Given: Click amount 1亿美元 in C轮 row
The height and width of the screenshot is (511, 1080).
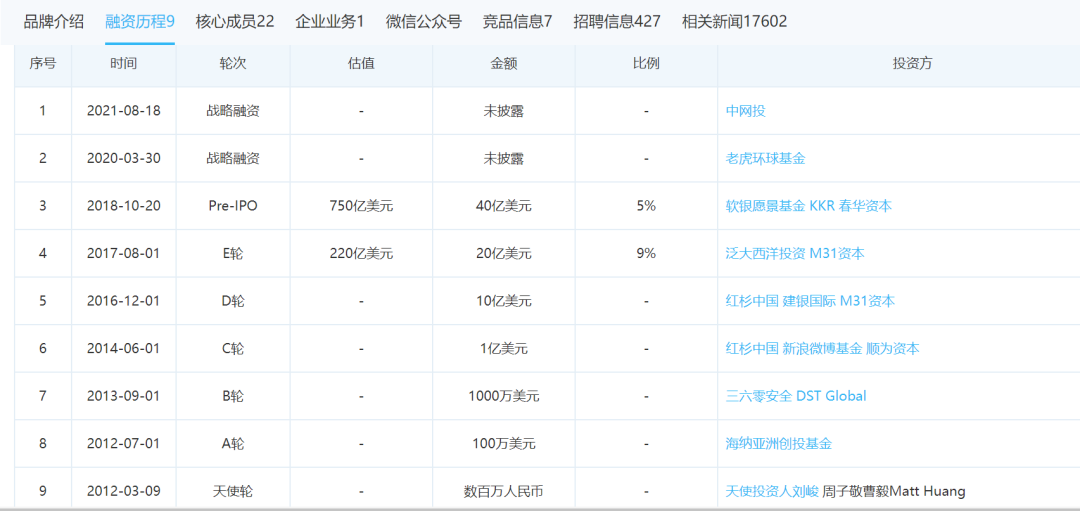Looking at the screenshot, I should tap(503, 348).
